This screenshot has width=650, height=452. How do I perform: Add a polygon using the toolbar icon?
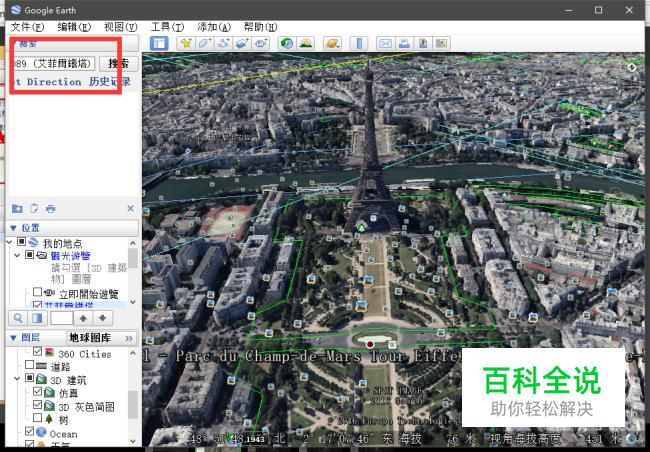click(205, 43)
